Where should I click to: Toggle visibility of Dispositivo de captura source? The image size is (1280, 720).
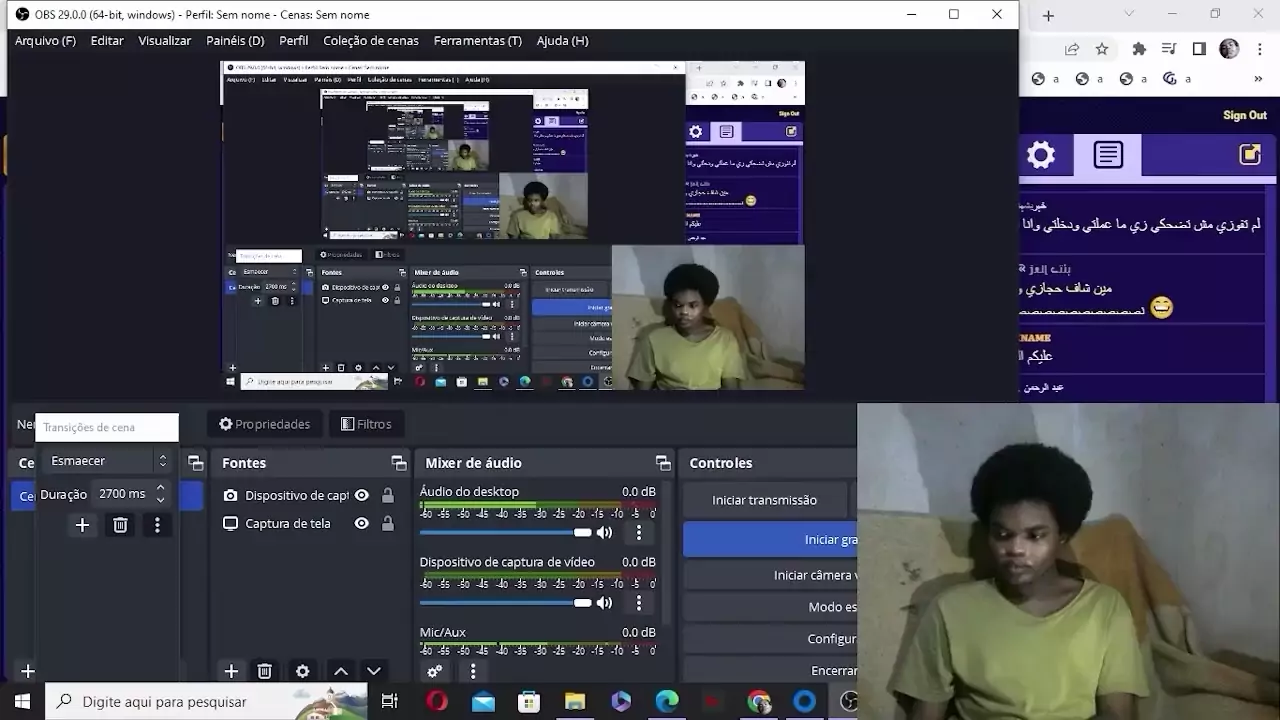362,495
